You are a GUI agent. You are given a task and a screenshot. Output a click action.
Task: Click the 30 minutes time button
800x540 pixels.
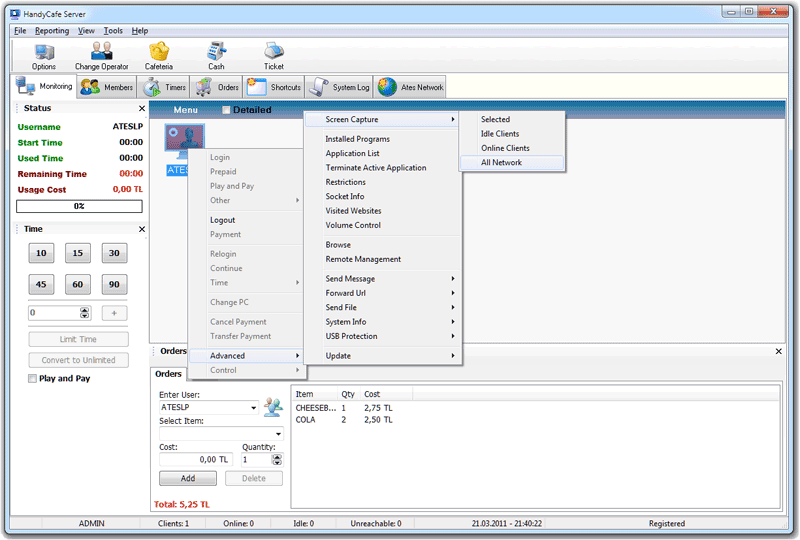(114, 254)
